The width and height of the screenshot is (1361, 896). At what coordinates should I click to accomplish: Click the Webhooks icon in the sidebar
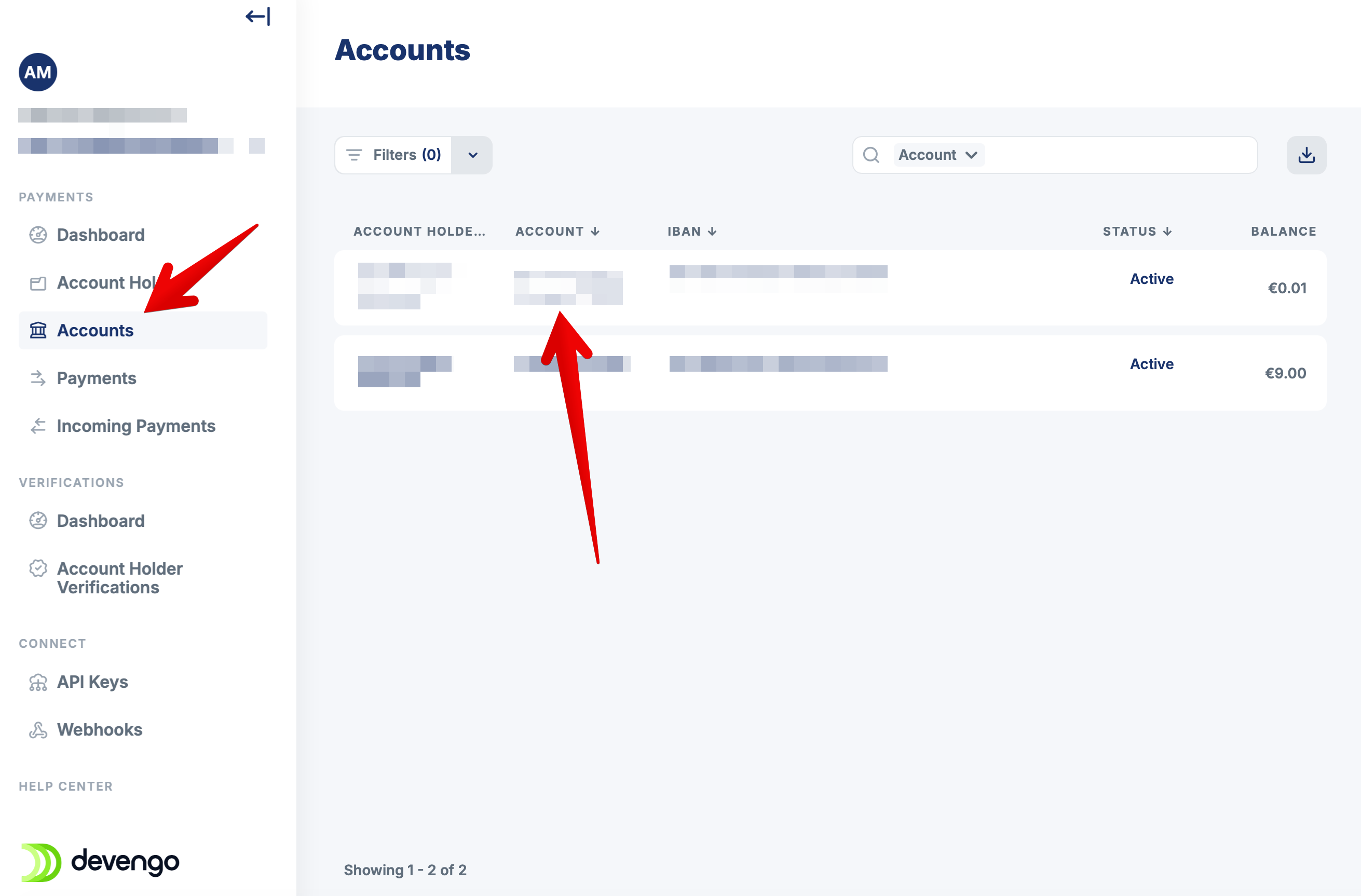click(38, 729)
